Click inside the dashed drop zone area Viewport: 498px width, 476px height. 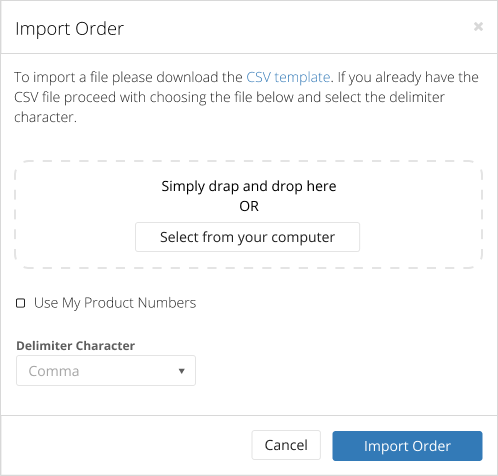[x=249, y=215]
